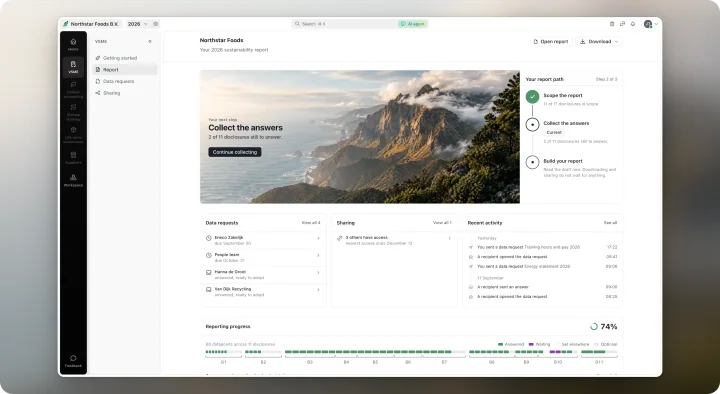Viewport: 720px width, 394px height.
Task: Click the clock icon beside People team
Action: click(208, 255)
